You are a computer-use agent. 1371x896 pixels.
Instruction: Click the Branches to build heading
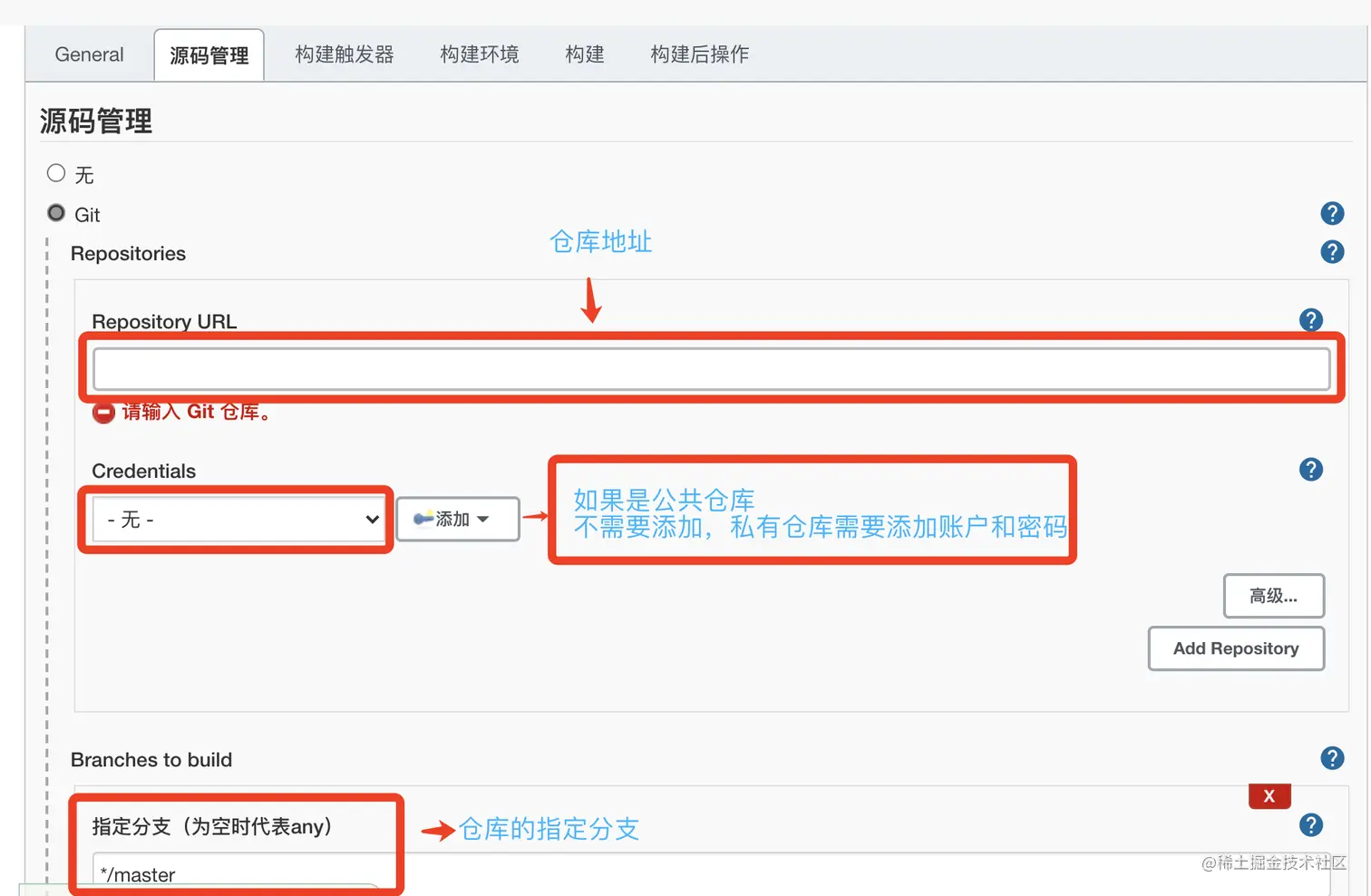click(x=151, y=759)
